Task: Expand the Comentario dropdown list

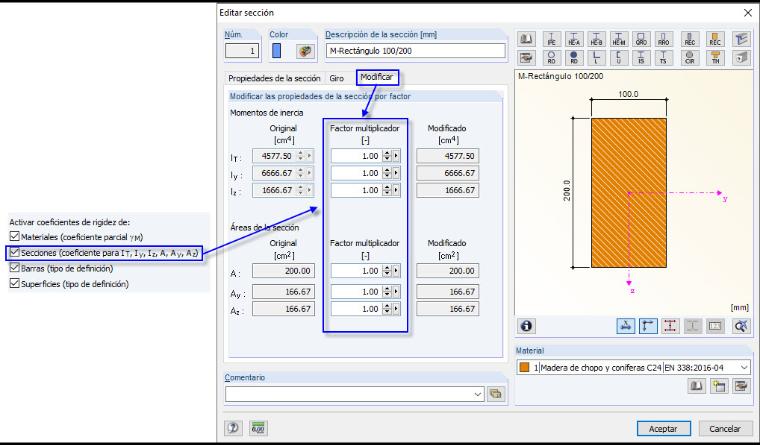Action: pos(477,394)
